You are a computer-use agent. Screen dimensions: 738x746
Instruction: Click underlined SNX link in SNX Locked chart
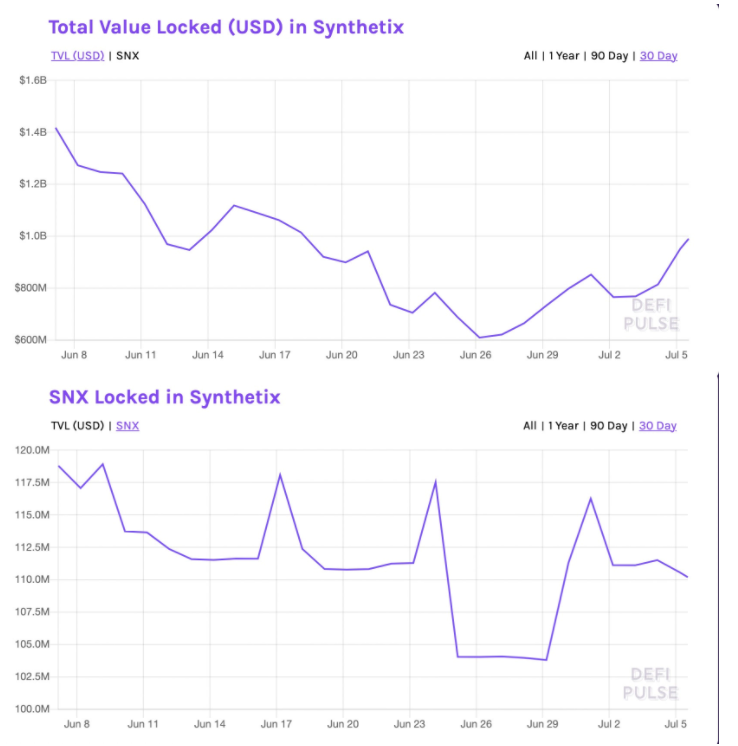(x=128, y=425)
